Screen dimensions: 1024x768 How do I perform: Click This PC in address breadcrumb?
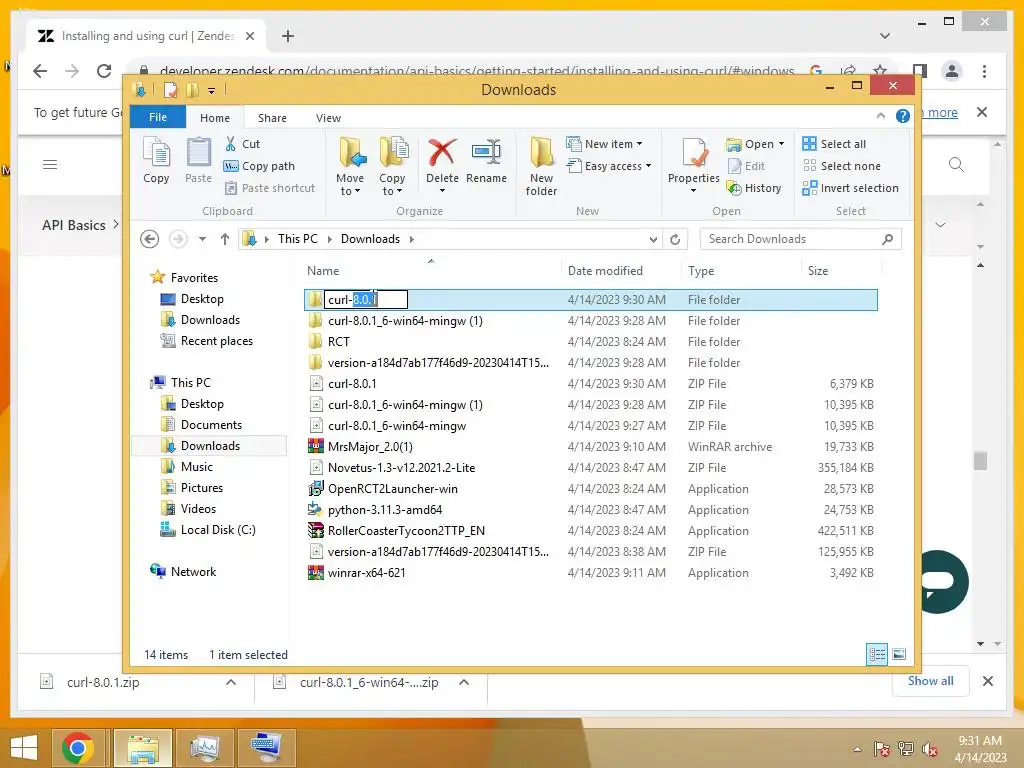(298, 239)
